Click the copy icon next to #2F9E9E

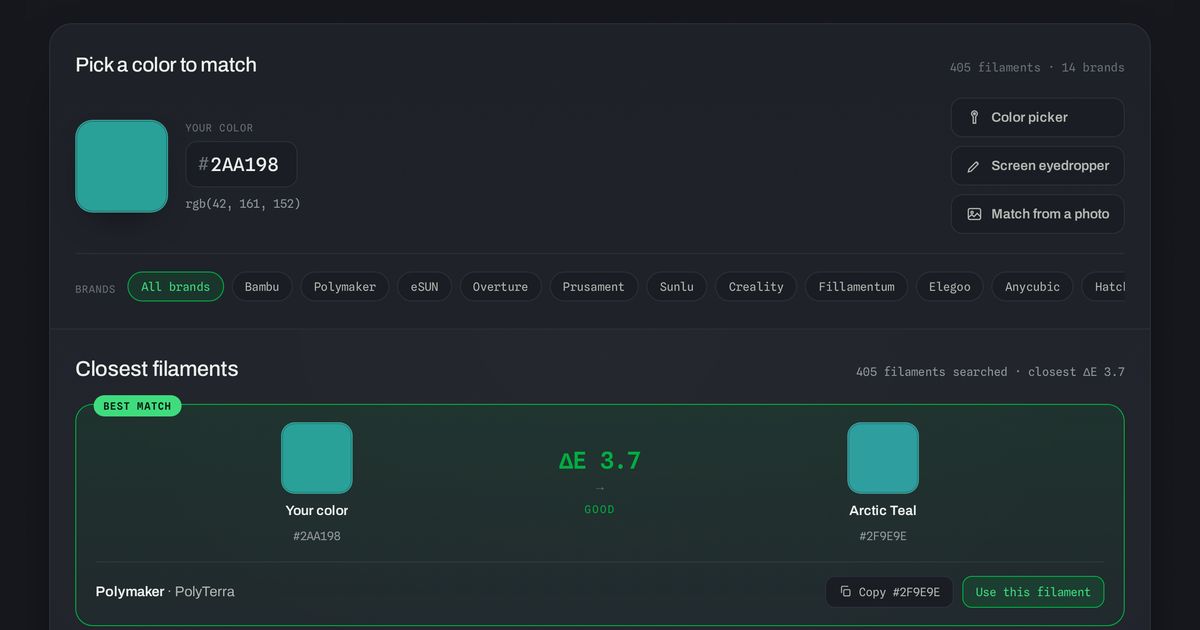846,592
